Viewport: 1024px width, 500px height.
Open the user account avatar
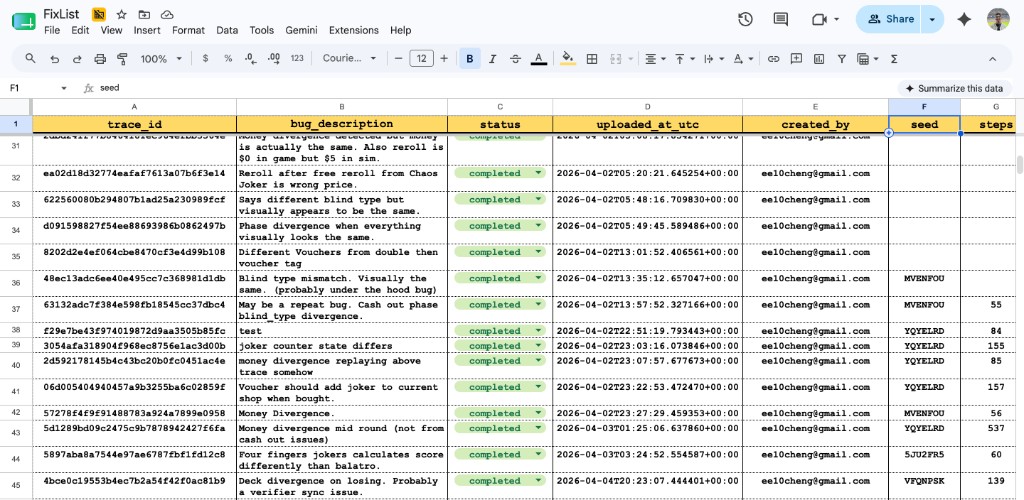[x=998, y=20]
